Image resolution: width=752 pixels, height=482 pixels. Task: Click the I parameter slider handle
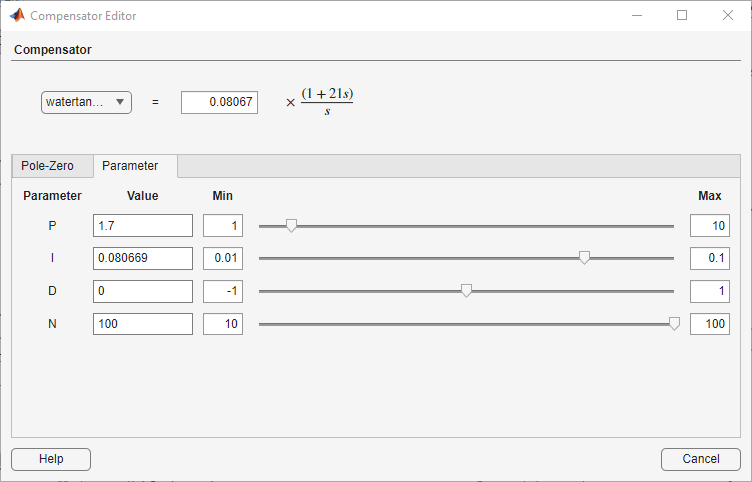(584, 258)
